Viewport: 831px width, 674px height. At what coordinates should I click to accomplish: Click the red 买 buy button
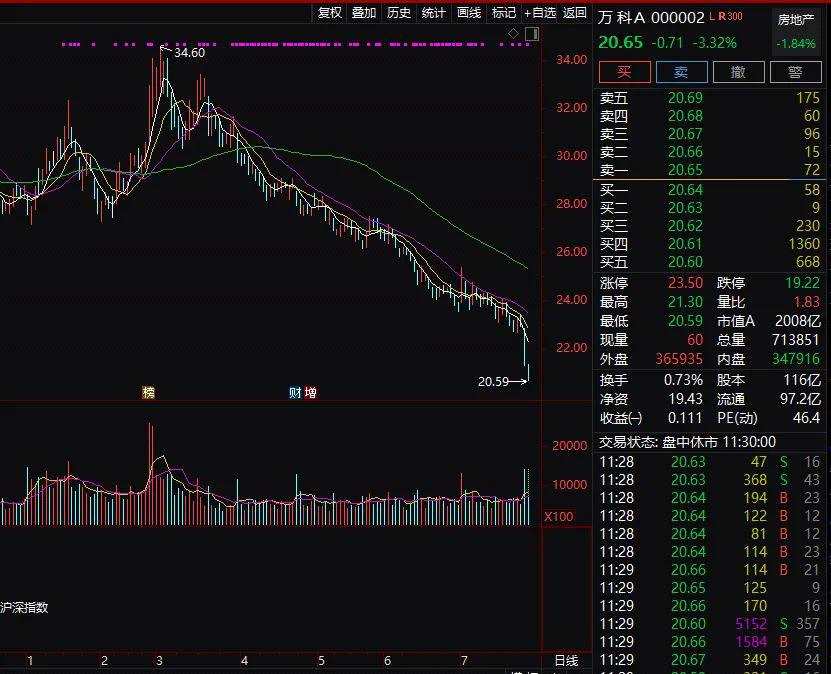click(x=625, y=72)
